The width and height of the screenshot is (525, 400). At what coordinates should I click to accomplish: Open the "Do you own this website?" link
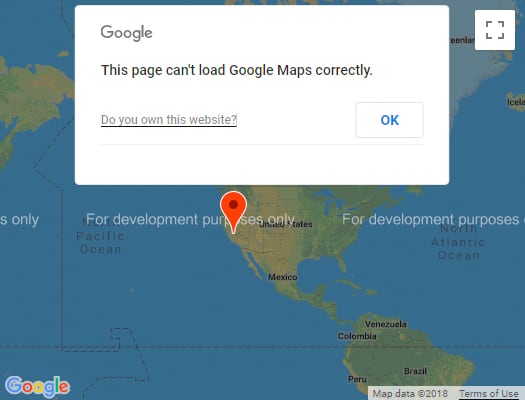(169, 120)
